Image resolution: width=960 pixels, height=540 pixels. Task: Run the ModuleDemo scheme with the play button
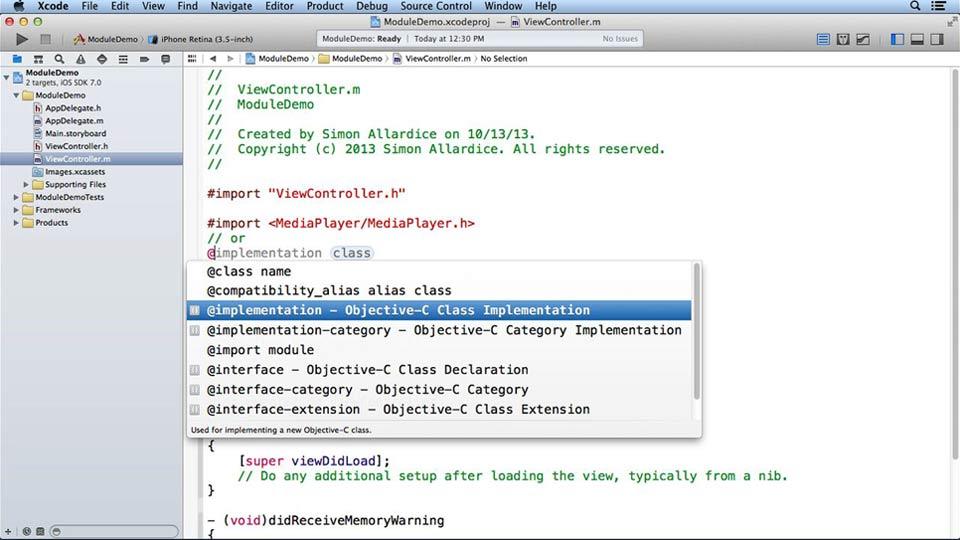pyautogui.click(x=21, y=39)
